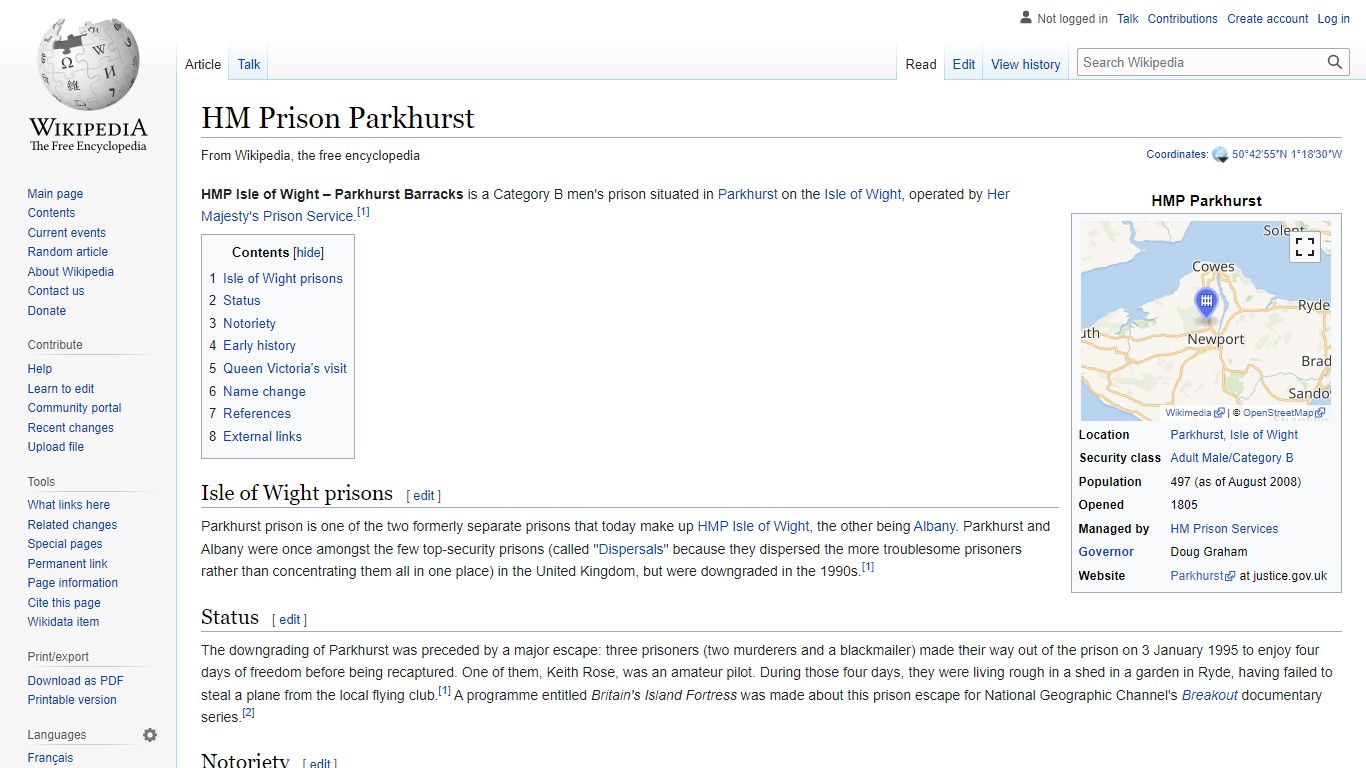Click the prison marker on map

(1207, 304)
